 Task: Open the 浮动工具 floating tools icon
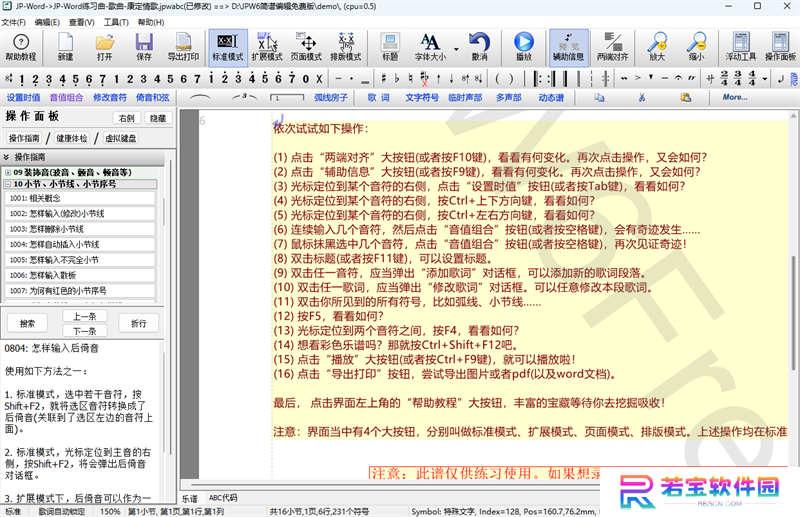(741, 47)
